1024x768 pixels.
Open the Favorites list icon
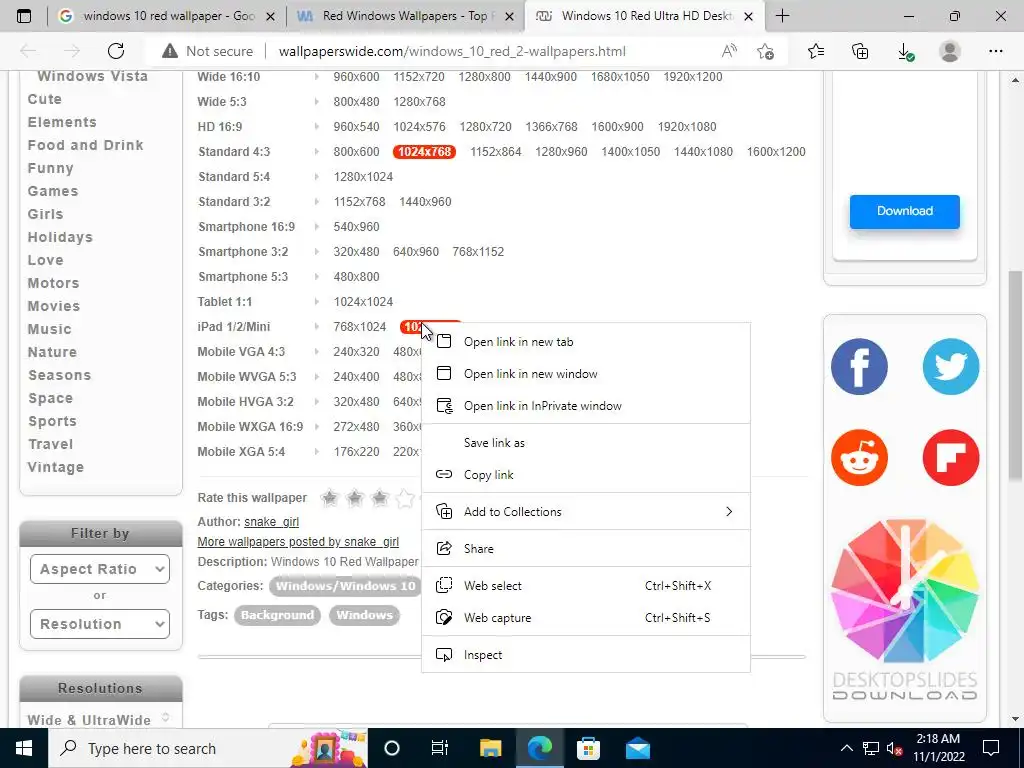coord(816,51)
